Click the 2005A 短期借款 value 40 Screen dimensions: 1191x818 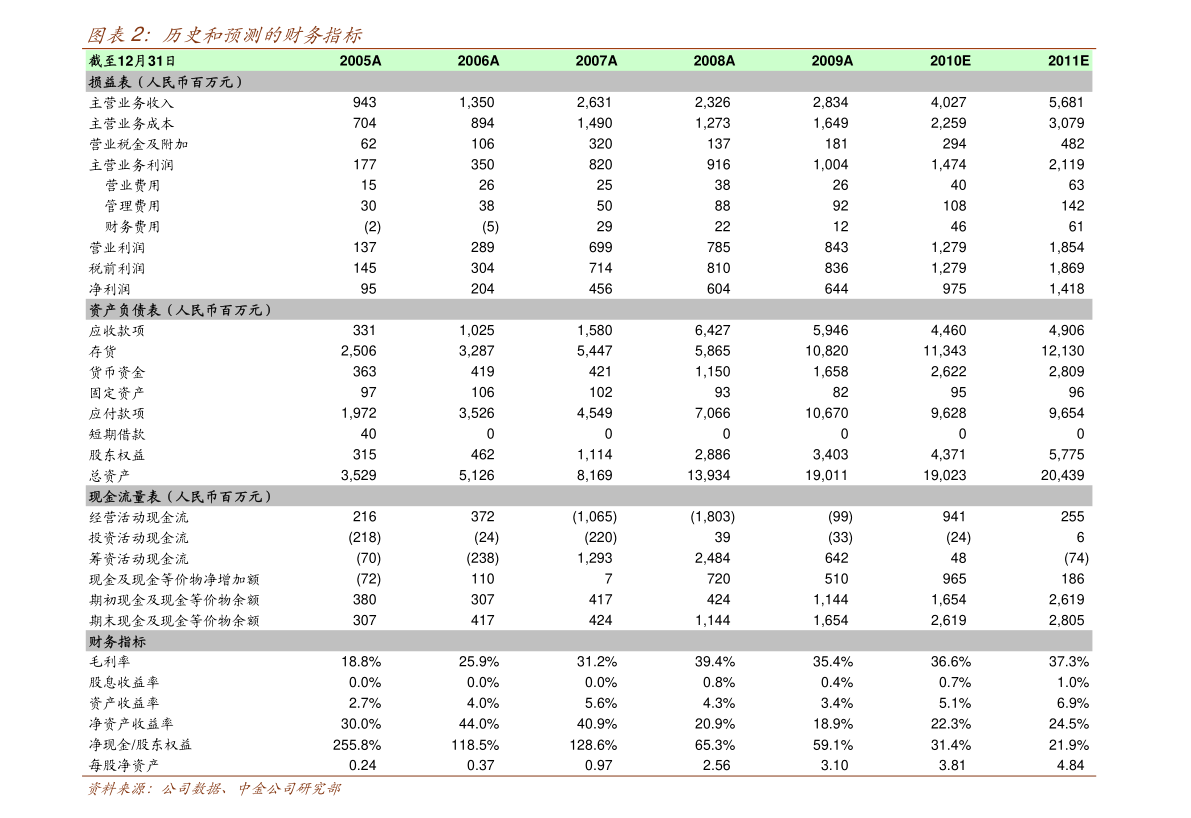point(368,434)
